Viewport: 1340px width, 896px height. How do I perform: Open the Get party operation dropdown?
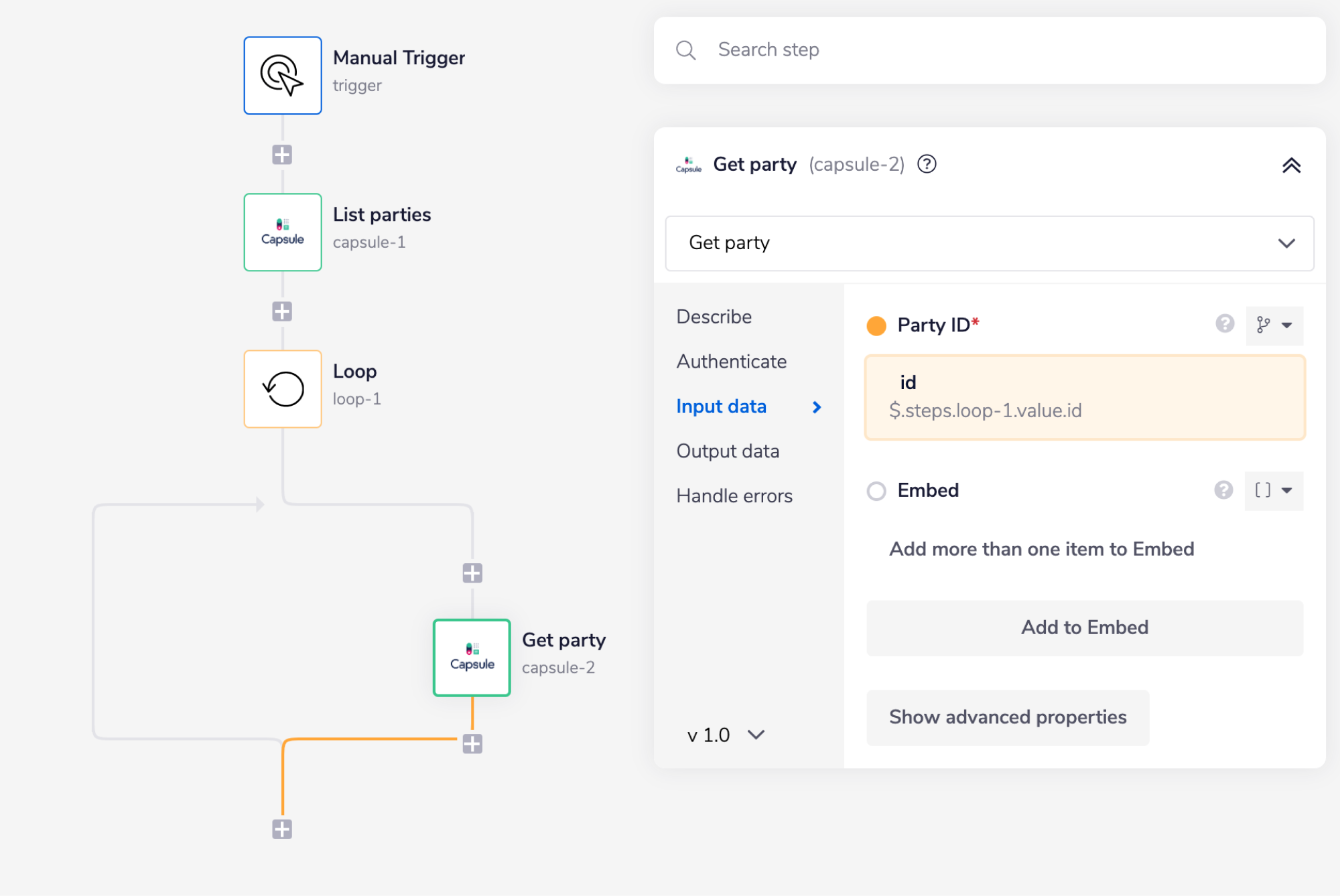click(989, 243)
